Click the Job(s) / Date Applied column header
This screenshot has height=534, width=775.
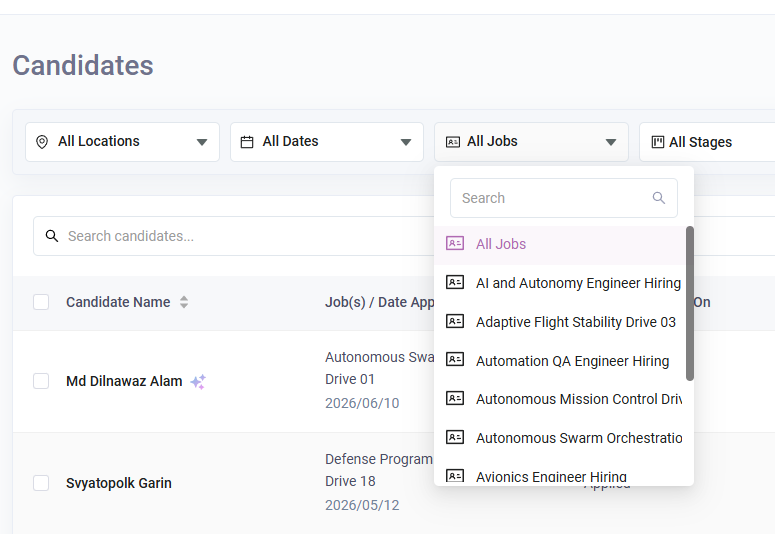(380, 302)
